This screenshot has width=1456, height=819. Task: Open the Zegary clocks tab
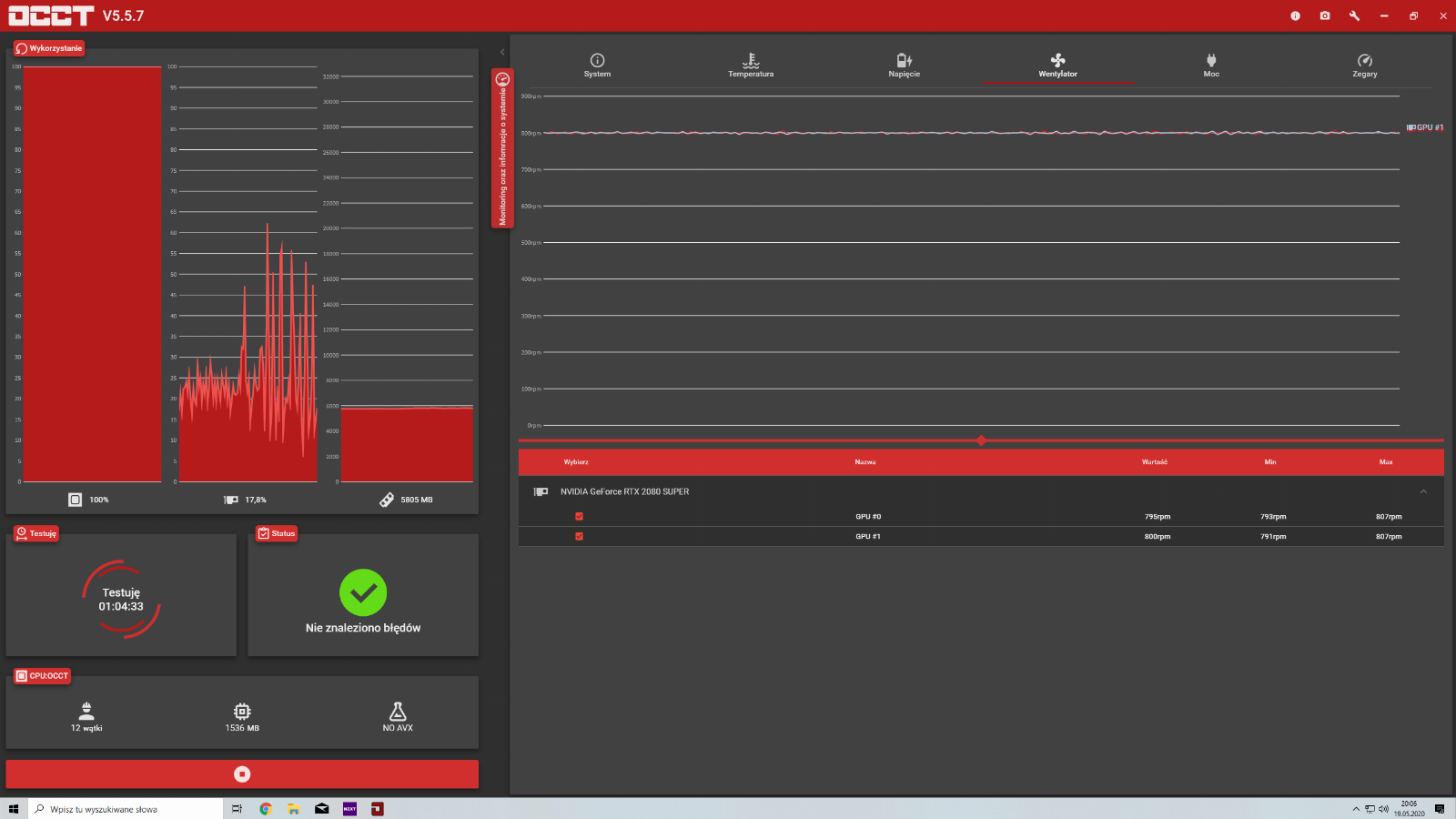[x=1364, y=66]
